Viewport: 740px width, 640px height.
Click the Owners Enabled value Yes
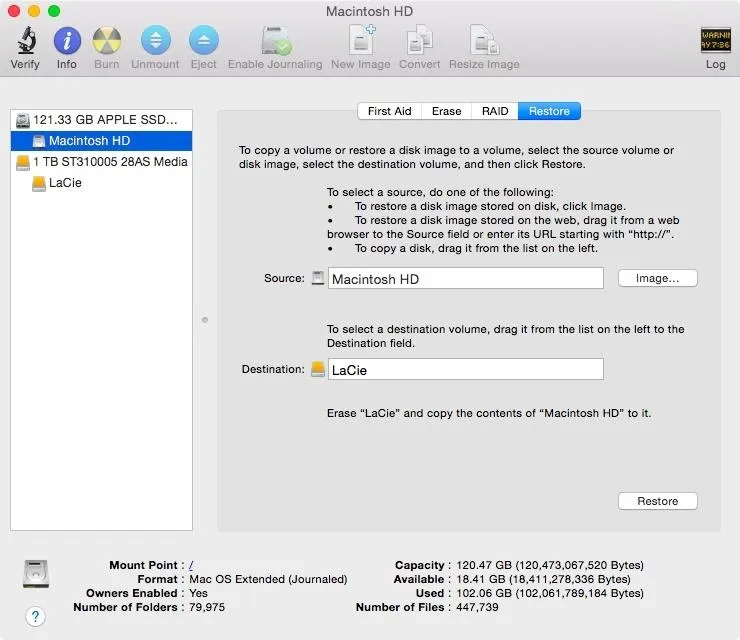[x=198, y=593]
